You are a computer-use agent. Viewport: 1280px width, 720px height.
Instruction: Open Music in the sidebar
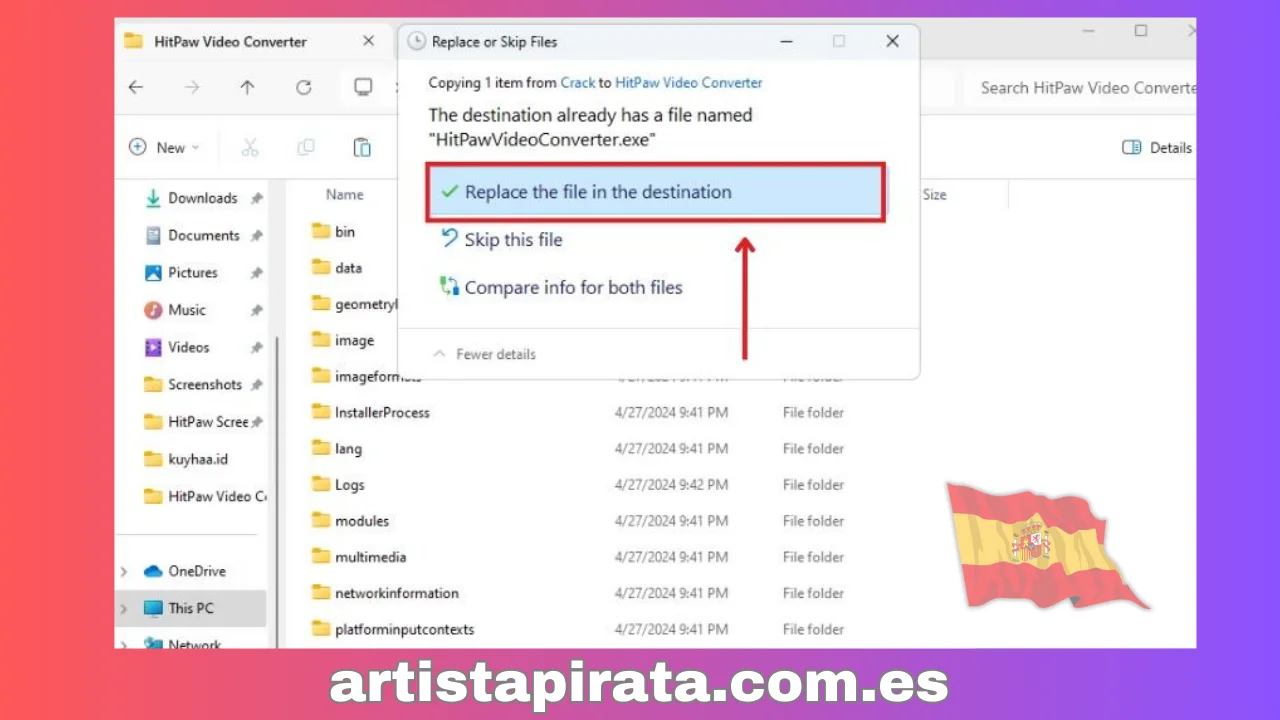pos(187,310)
